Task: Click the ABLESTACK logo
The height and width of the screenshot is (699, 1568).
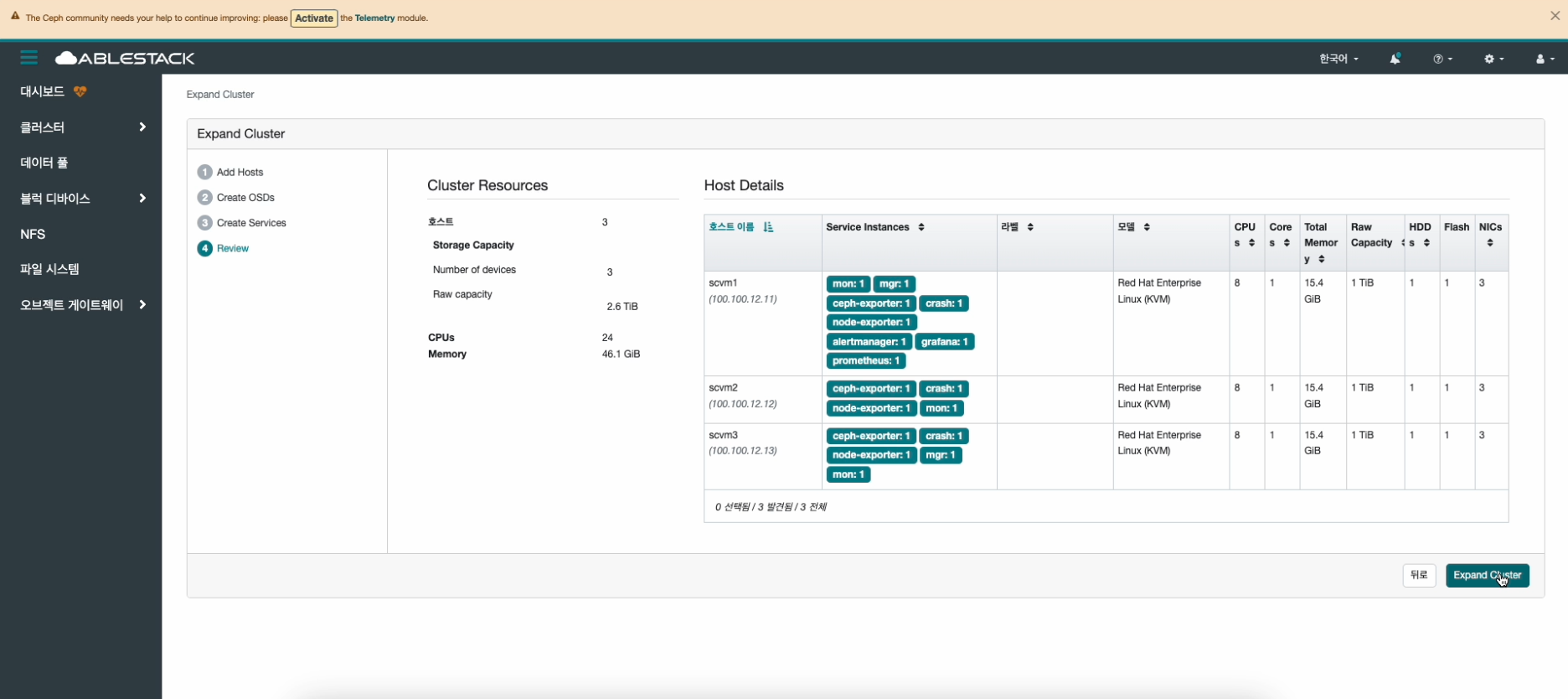Action: [125, 58]
